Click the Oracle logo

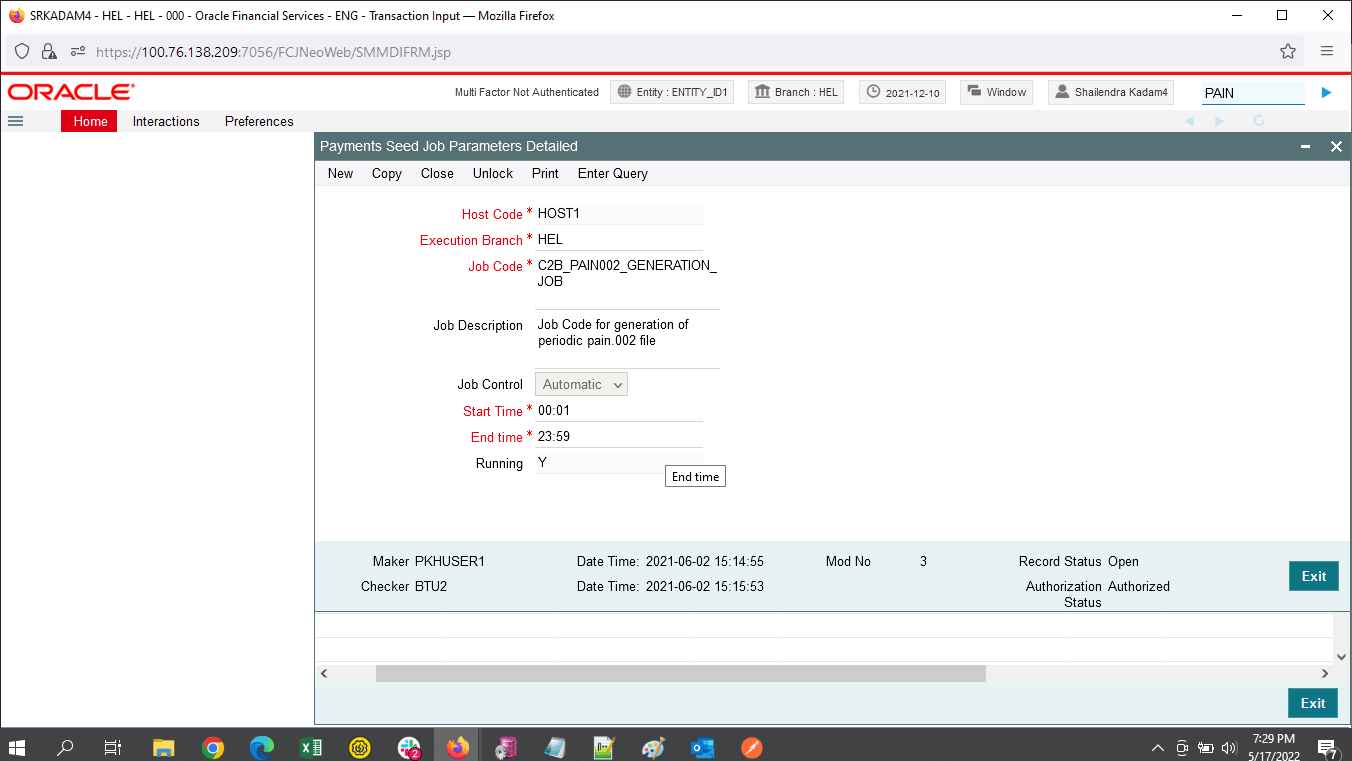[x=71, y=92]
